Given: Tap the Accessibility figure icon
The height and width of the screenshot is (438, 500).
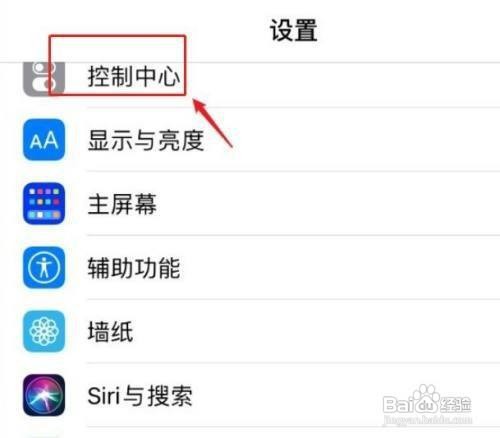Looking at the screenshot, I should 44,267.
